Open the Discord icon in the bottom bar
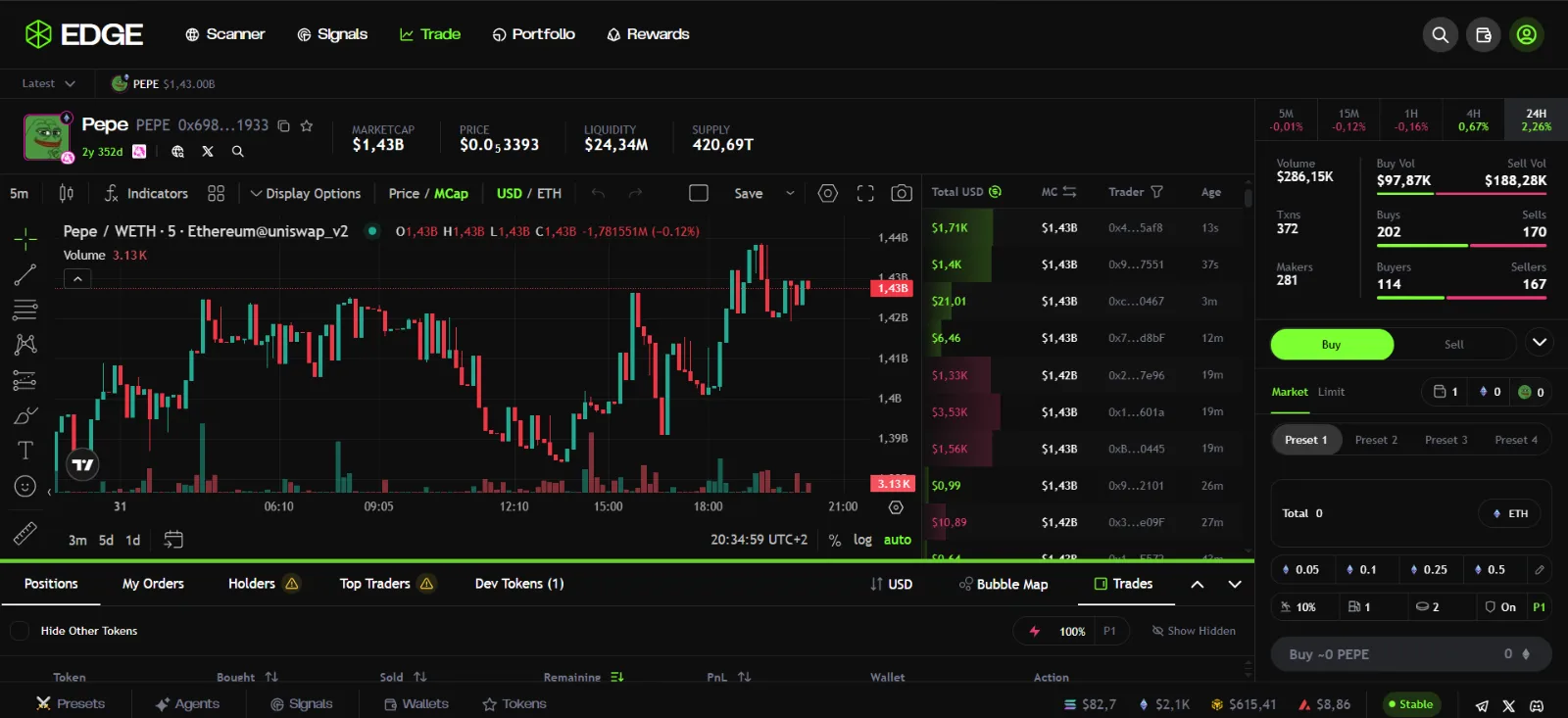Screen dimensions: 1568x718 1537,705
